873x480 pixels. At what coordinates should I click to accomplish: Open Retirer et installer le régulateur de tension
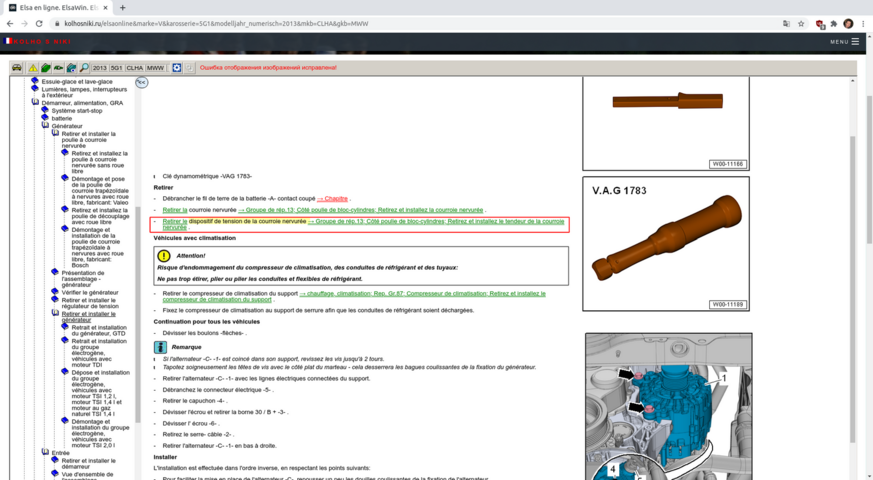pos(90,303)
